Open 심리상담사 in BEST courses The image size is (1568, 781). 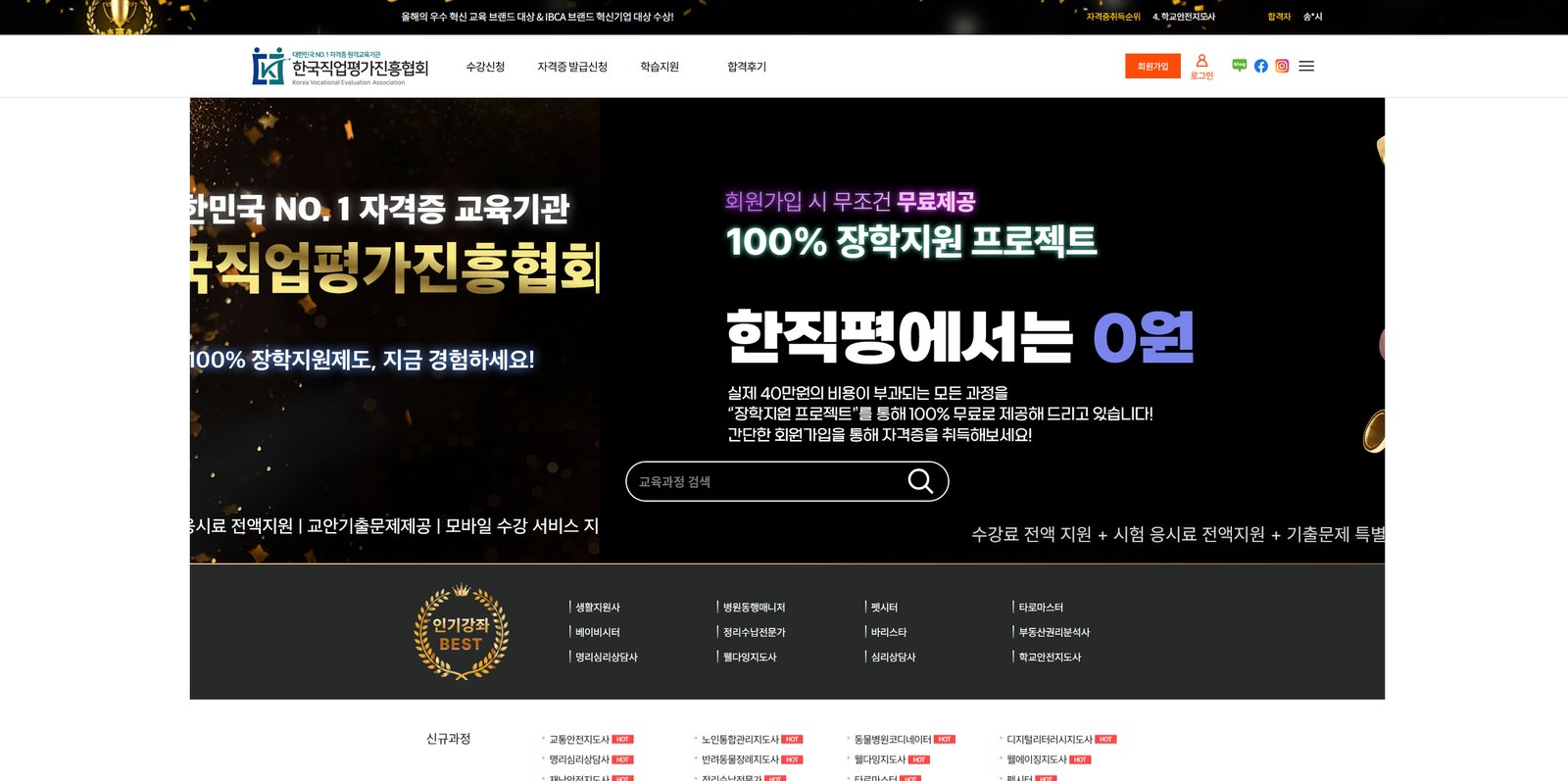pos(893,657)
